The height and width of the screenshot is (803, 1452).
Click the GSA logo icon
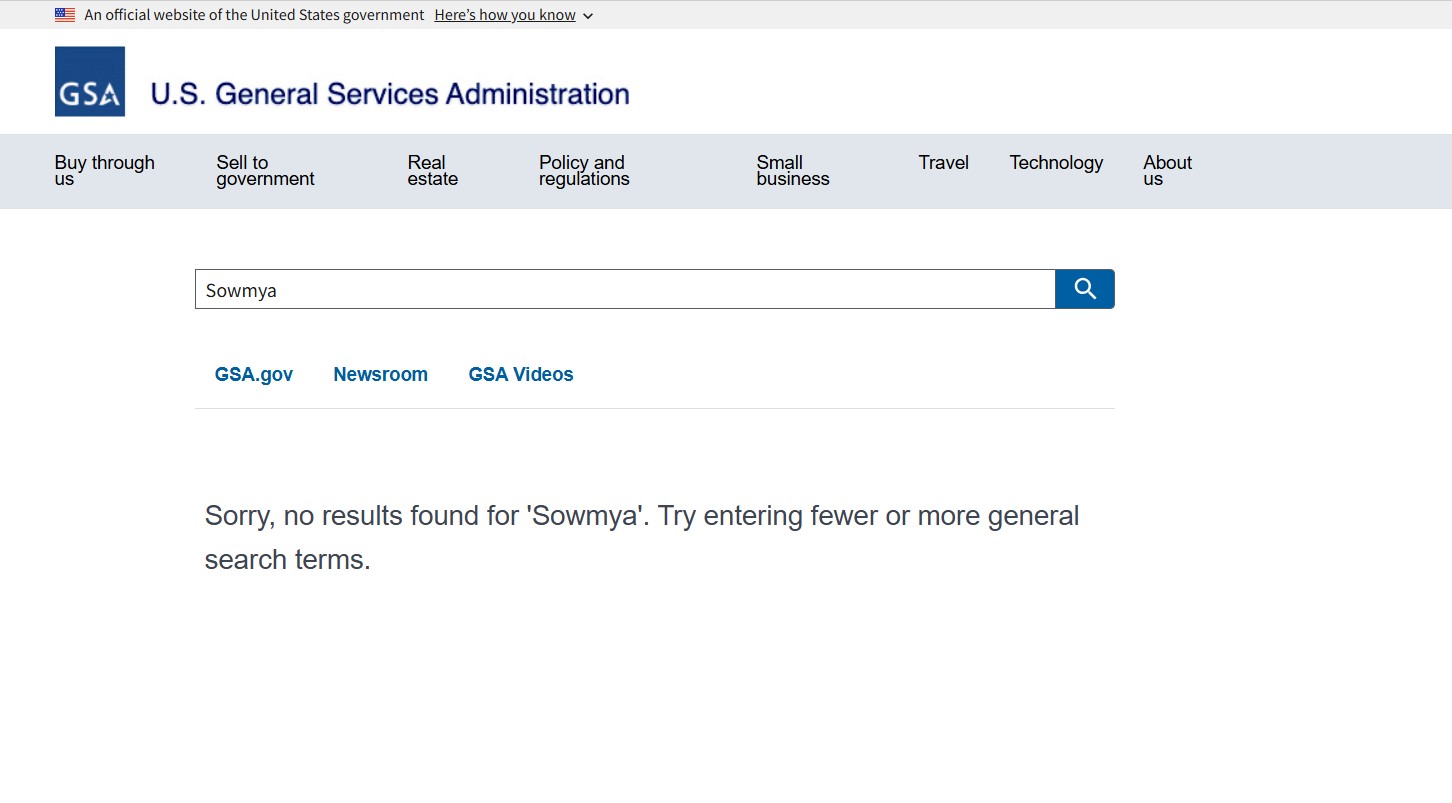click(90, 81)
